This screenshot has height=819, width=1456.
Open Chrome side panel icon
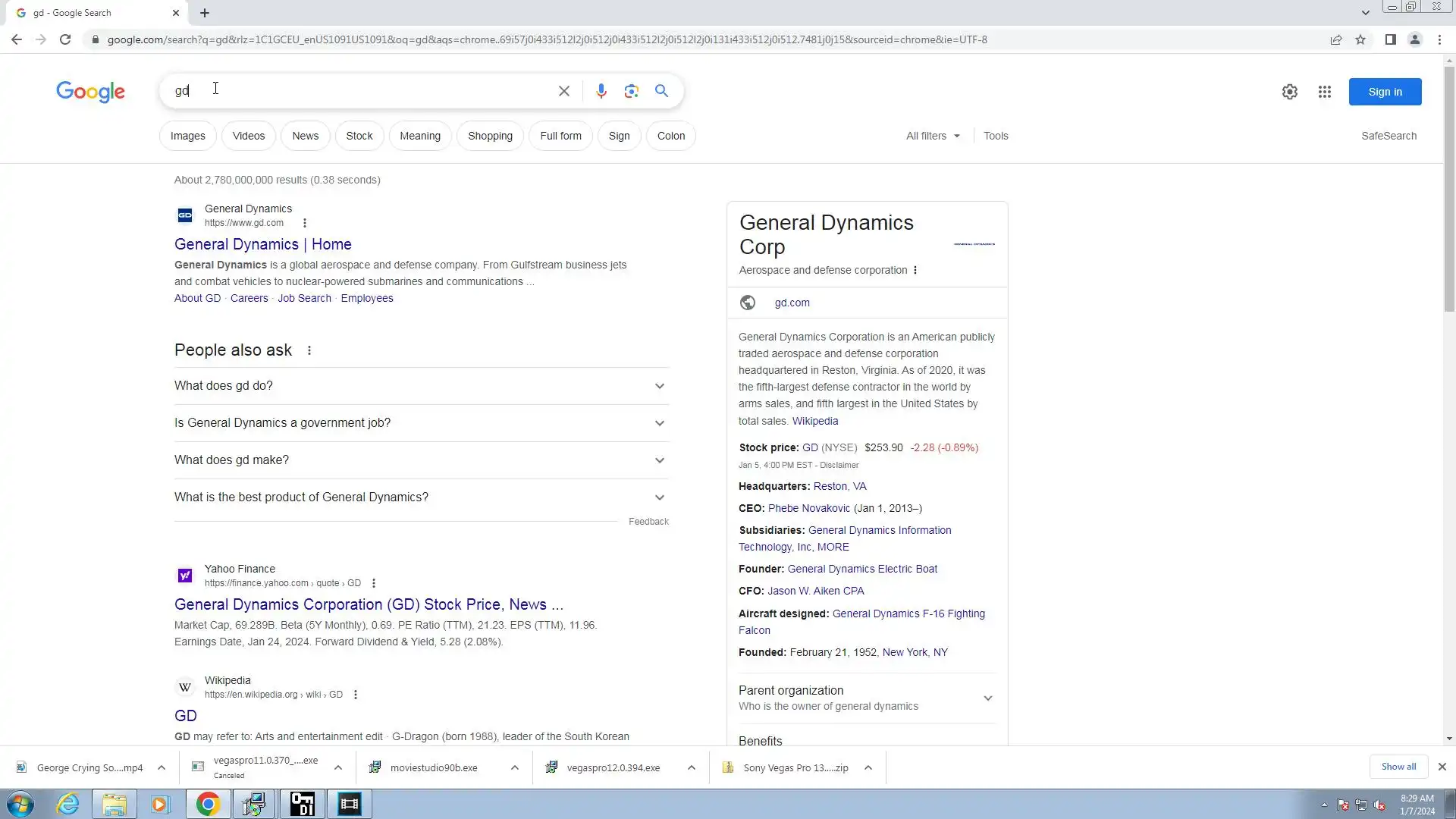pos(1390,39)
